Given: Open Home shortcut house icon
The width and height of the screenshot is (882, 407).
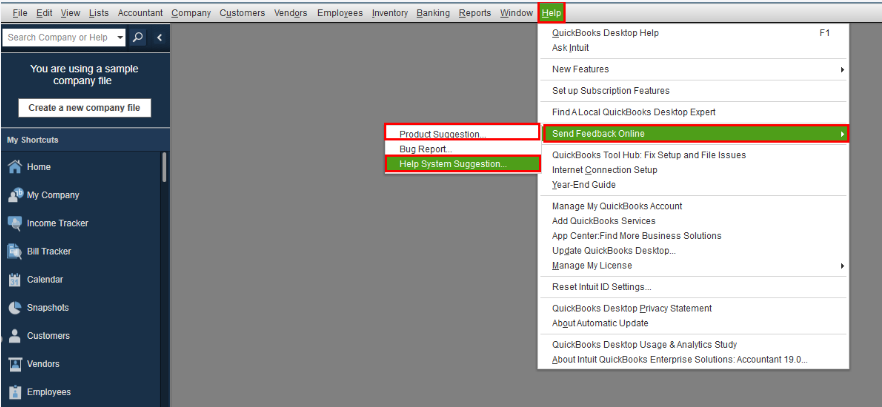Looking at the screenshot, I should coord(15,166).
